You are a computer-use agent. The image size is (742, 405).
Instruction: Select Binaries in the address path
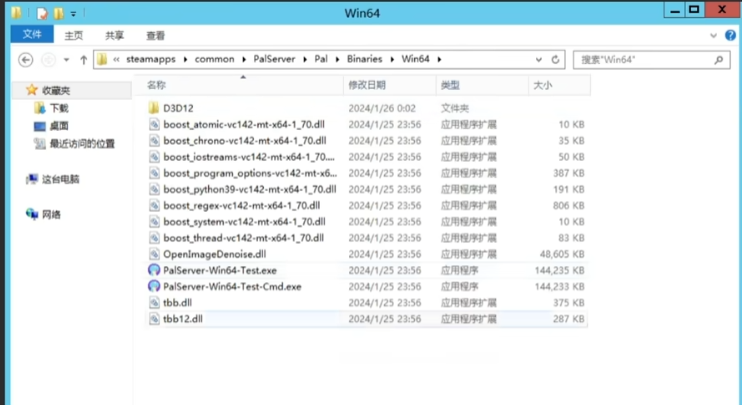[364, 59]
